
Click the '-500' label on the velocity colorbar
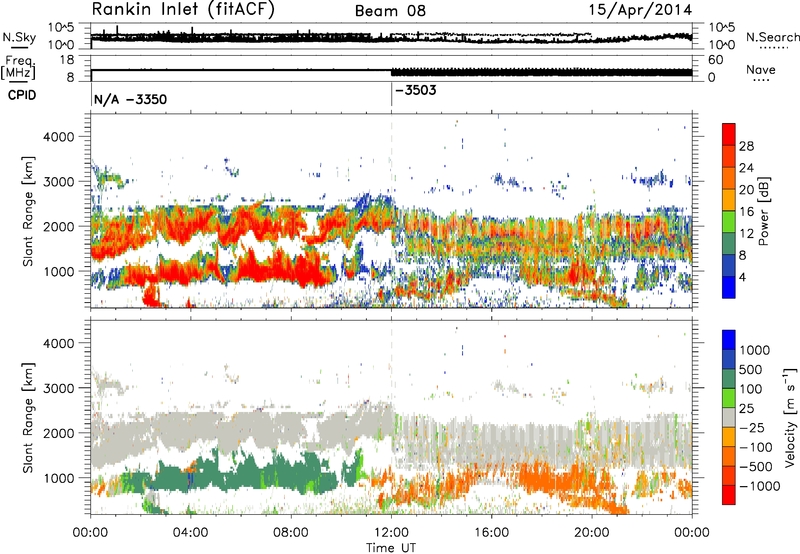pyautogui.click(x=756, y=467)
